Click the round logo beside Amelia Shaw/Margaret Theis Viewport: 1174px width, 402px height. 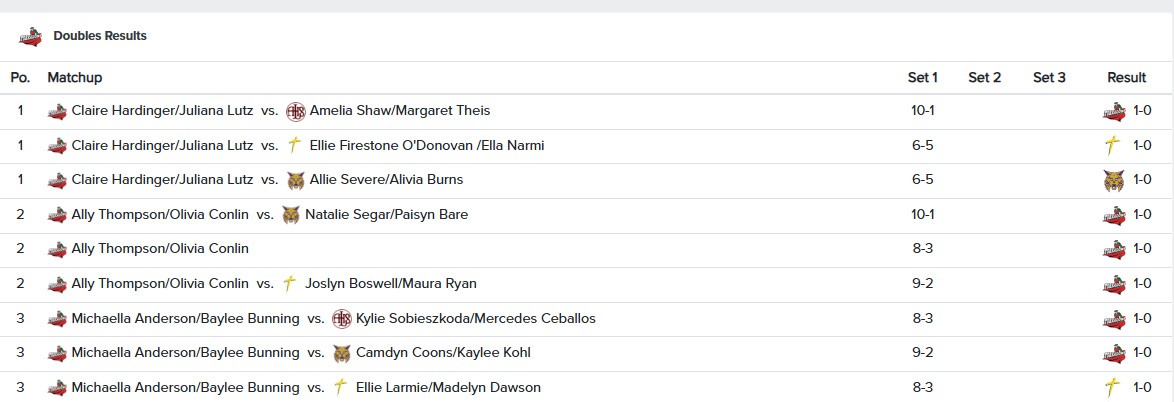click(x=295, y=111)
